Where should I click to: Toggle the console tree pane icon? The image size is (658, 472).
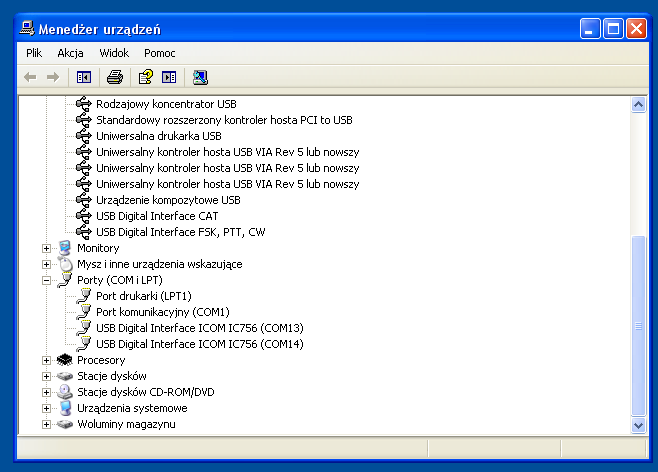(x=84, y=77)
